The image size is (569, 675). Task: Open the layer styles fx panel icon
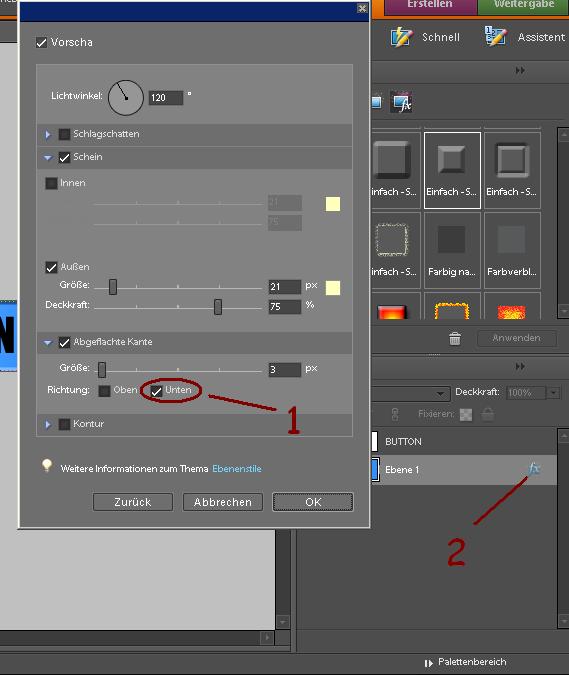pos(401,102)
